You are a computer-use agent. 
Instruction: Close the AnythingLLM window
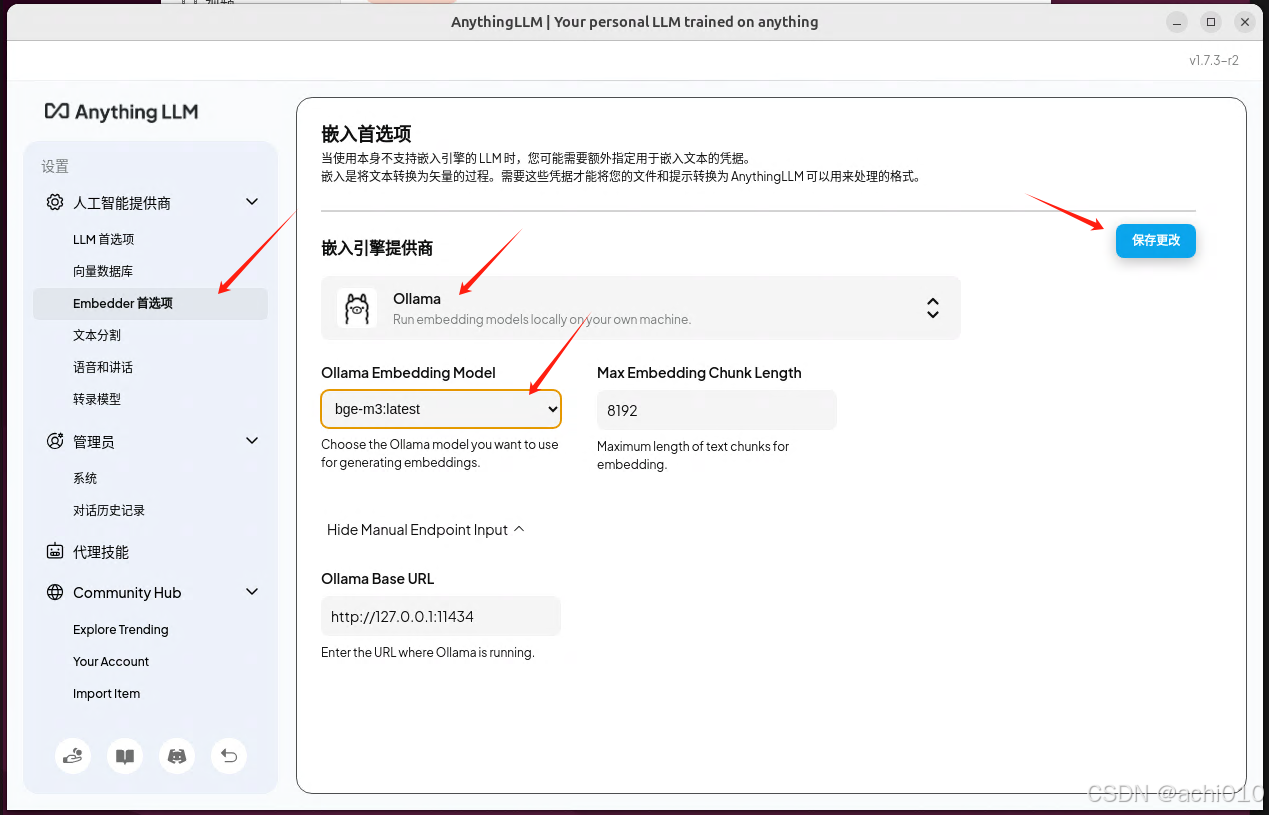(1244, 22)
